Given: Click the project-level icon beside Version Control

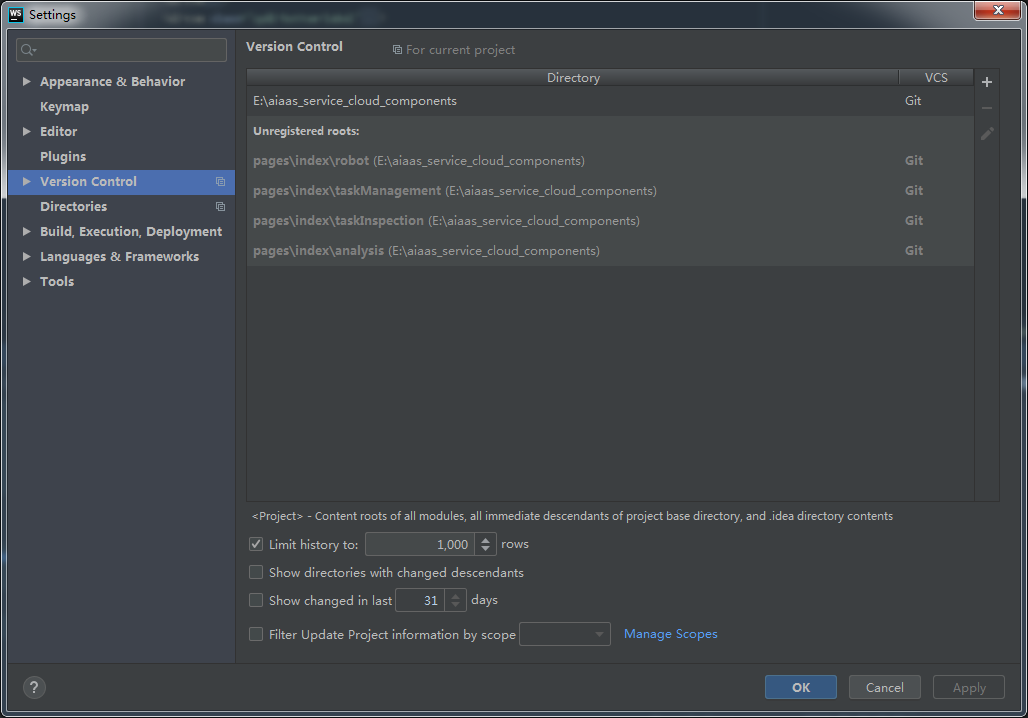Looking at the screenshot, I should 220,182.
